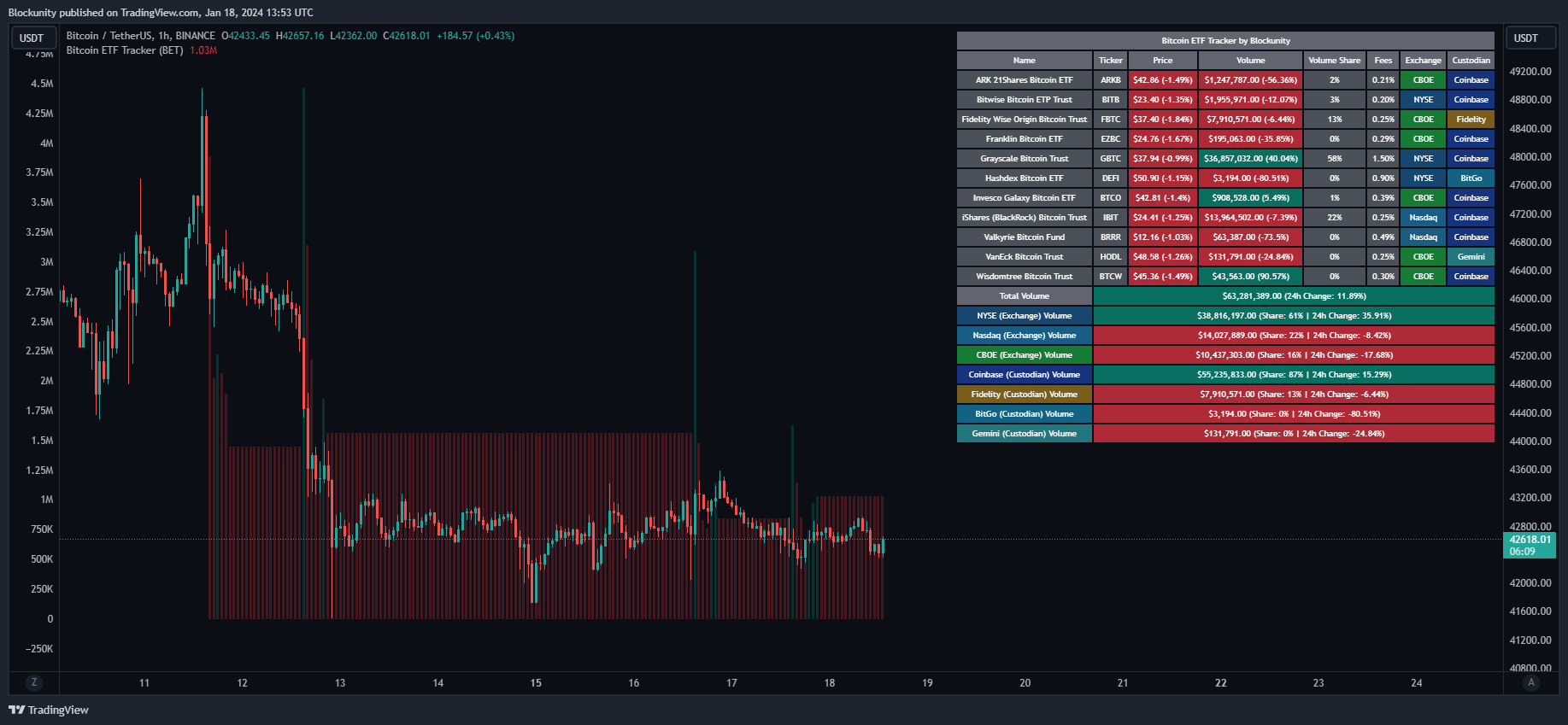
Task: Select the Valkyrie Bitcoin Fund name cell
Action: pyautogui.click(x=1025, y=237)
